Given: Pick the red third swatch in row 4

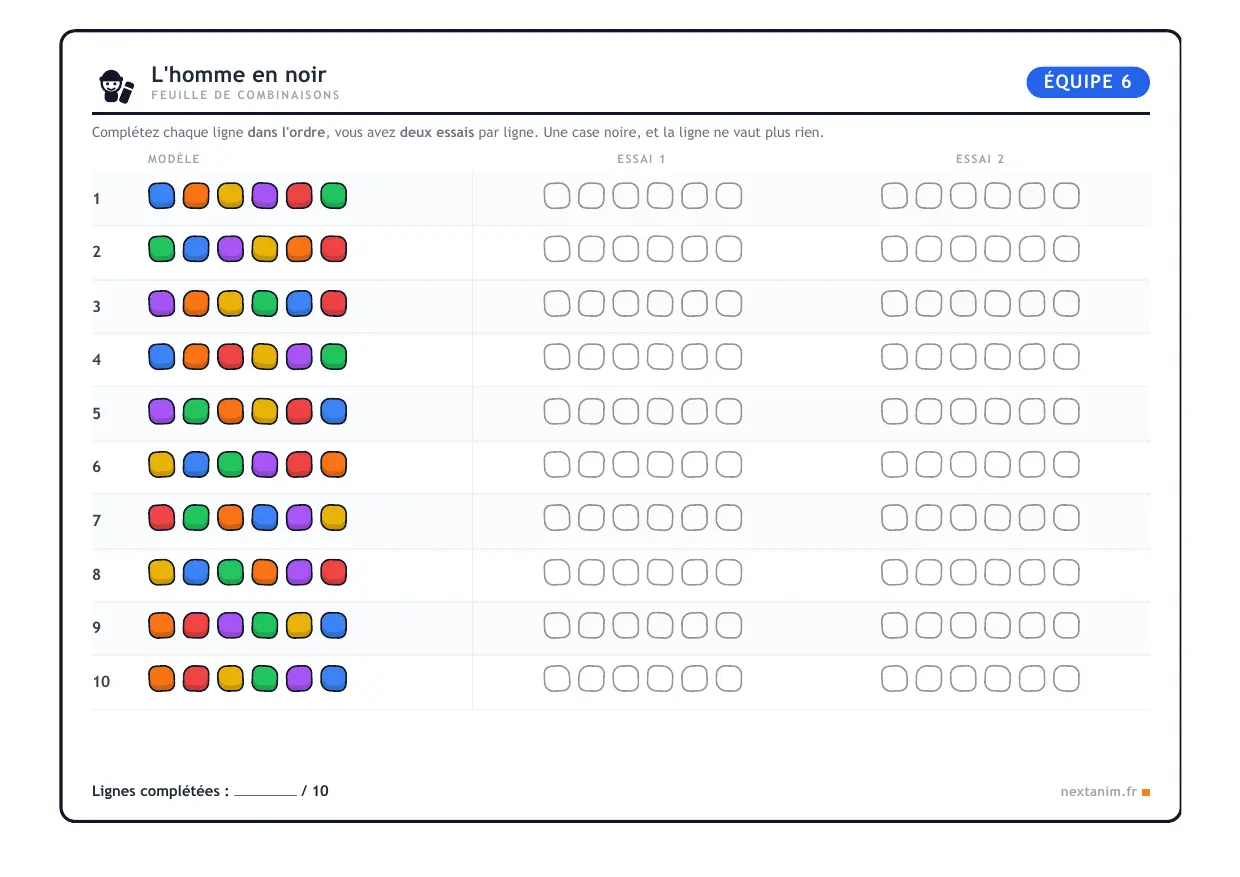Looking at the screenshot, I should [231, 357].
